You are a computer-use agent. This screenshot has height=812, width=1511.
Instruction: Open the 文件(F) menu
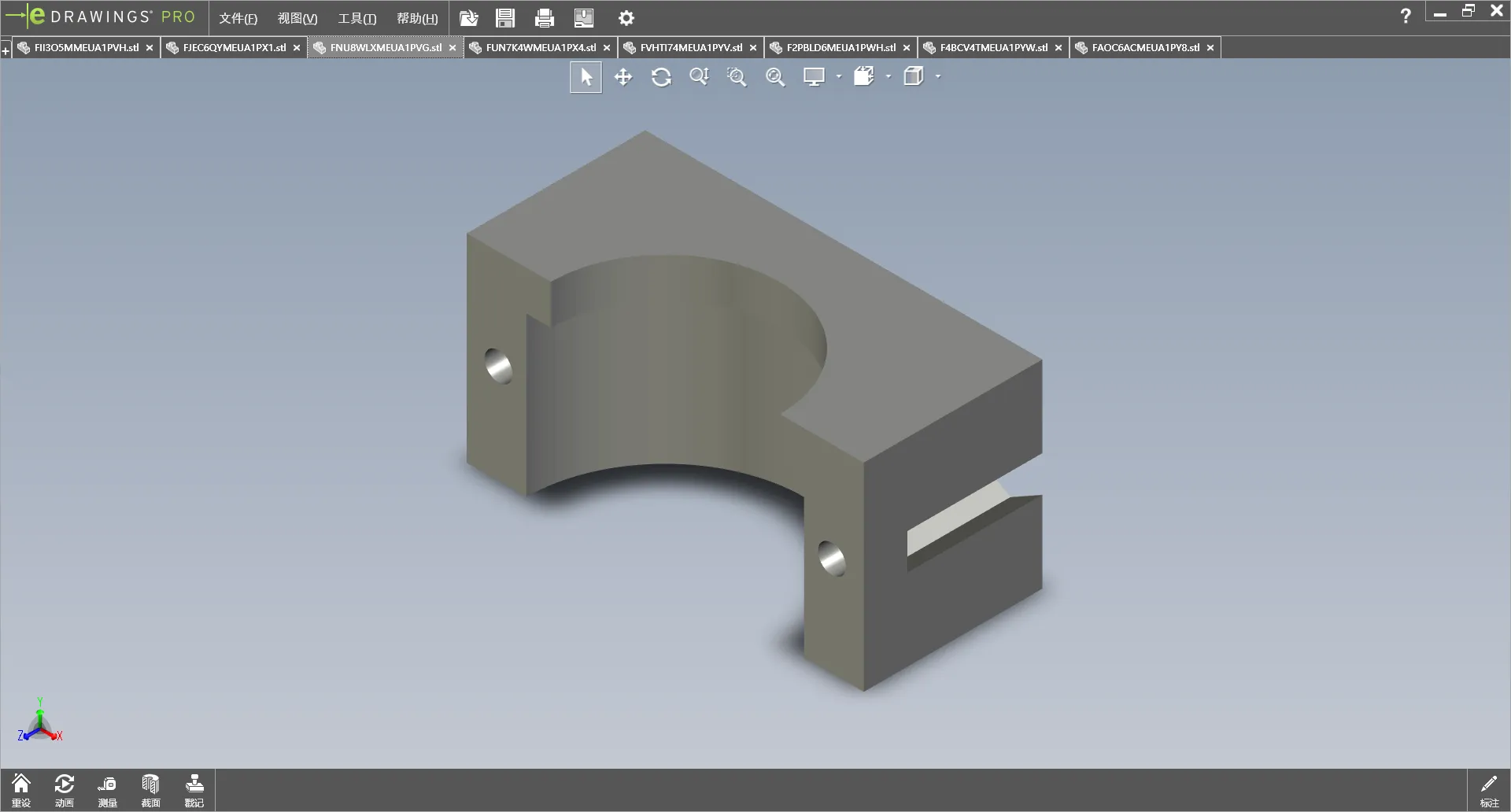(238, 18)
